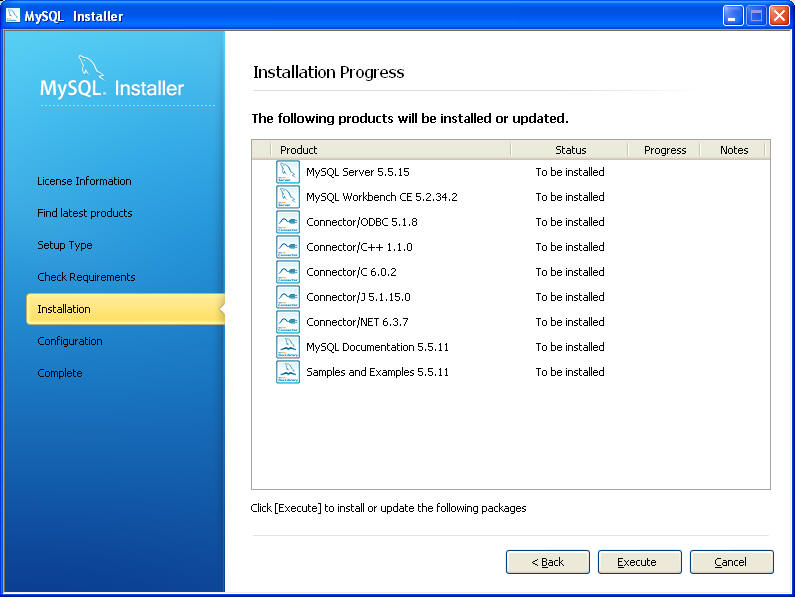This screenshot has height=597, width=795.
Task: Switch to the Setup Type step
Action: pyautogui.click(x=65, y=245)
